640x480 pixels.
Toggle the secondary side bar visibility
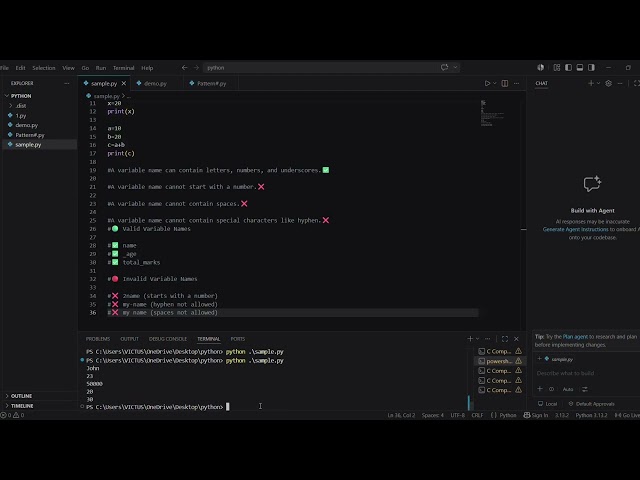coord(591,68)
